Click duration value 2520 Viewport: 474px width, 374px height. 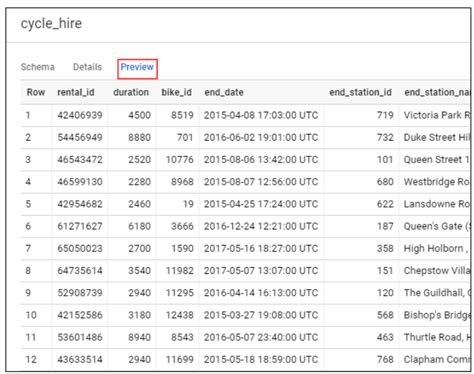pos(139,160)
